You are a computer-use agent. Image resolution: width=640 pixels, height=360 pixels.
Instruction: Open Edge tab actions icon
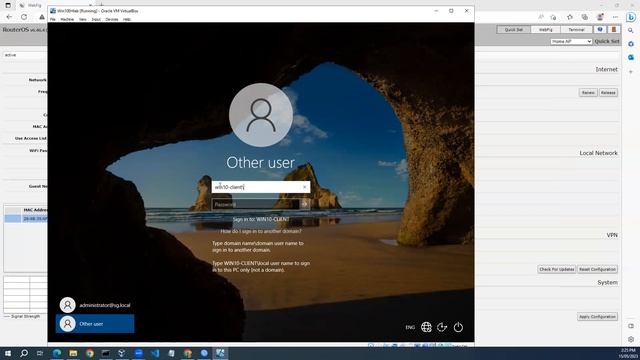(x=8, y=5)
